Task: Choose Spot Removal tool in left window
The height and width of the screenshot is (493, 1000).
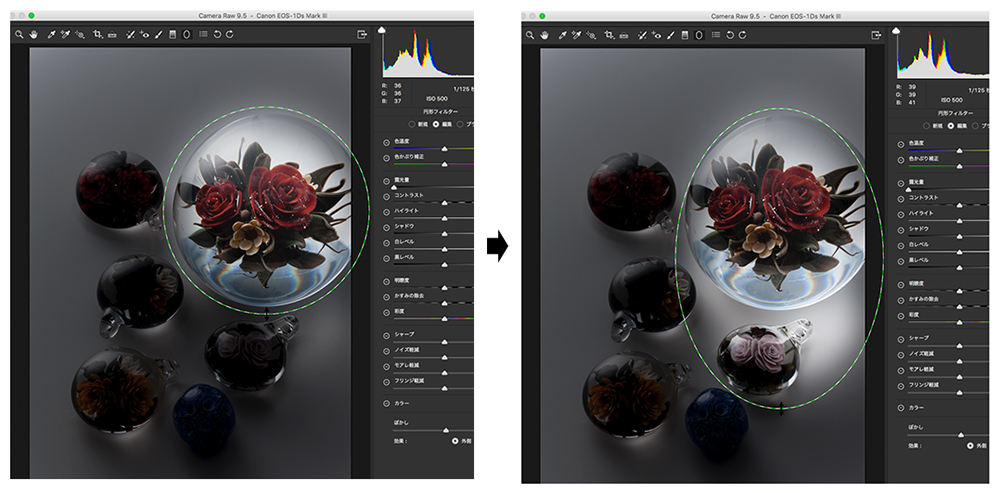Action: click(x=131, y=34)
